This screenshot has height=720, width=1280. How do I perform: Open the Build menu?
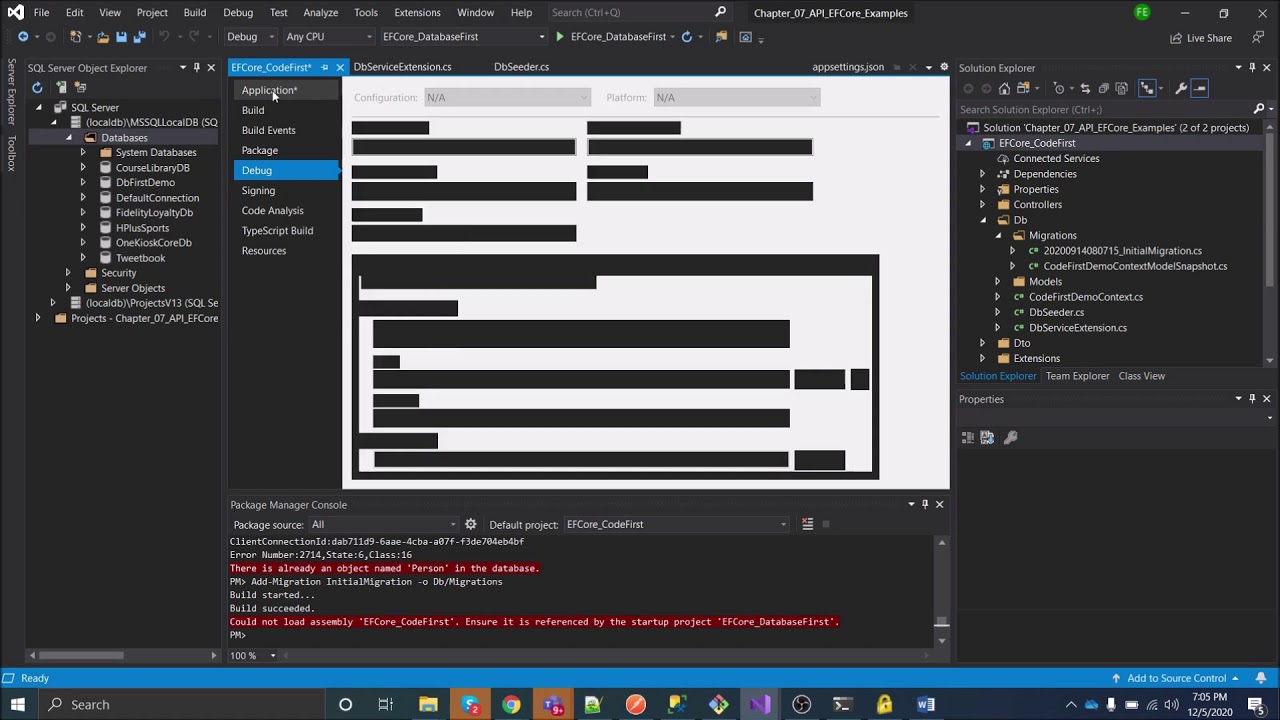(x=195, y=12)
